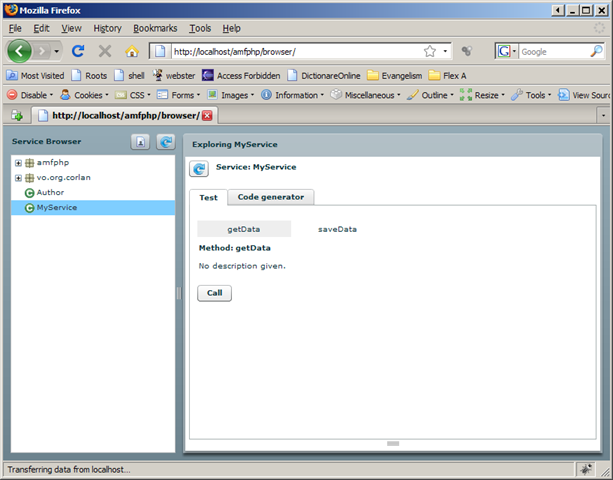The height and width of the screenshot is (480, 613).
Task: Open the Disable menu in Web Developer toolbar
Action: click(30, 95)
